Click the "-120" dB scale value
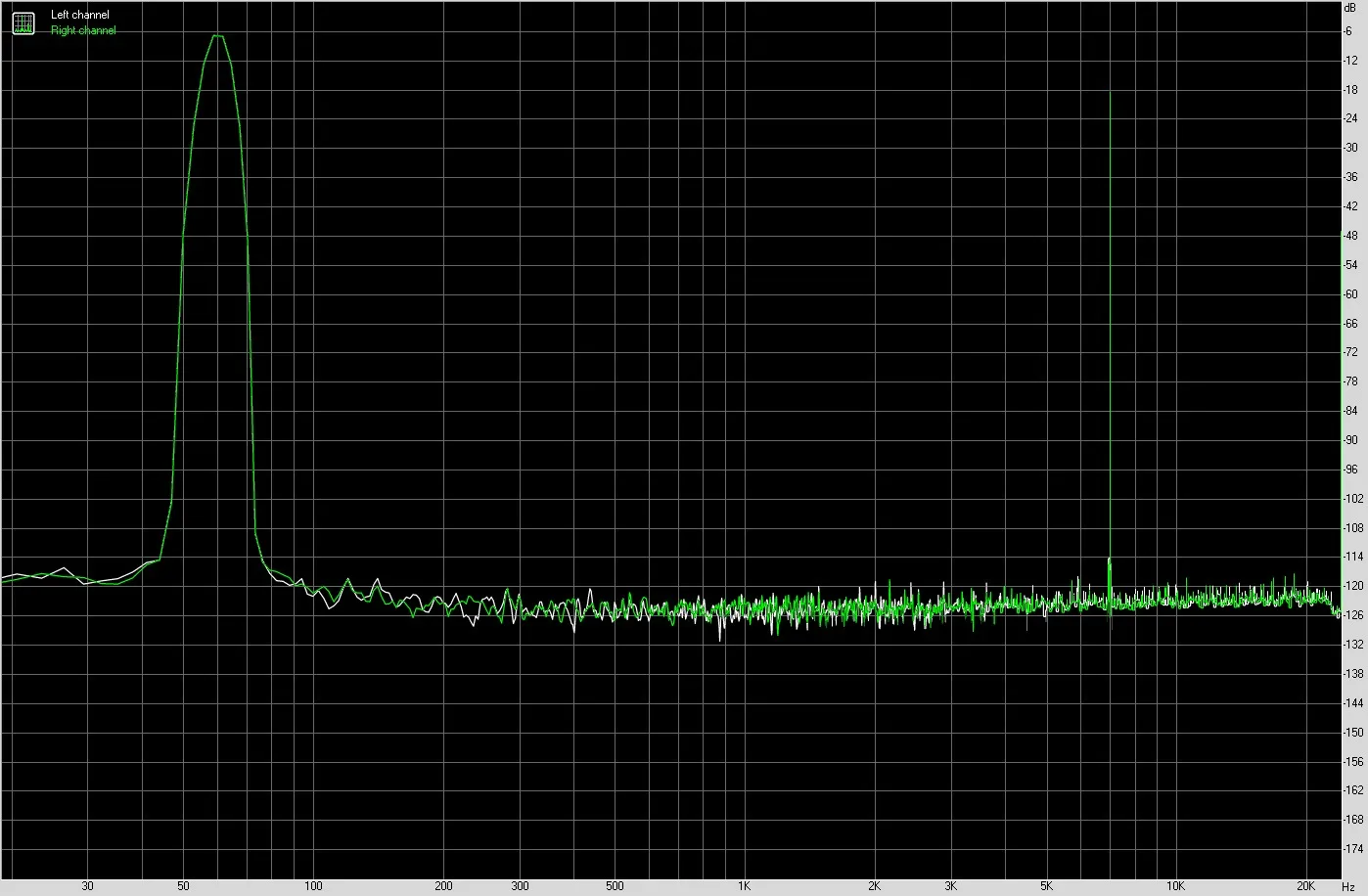This screenshot has height=896, width=1368. (x=1352, y=586)
